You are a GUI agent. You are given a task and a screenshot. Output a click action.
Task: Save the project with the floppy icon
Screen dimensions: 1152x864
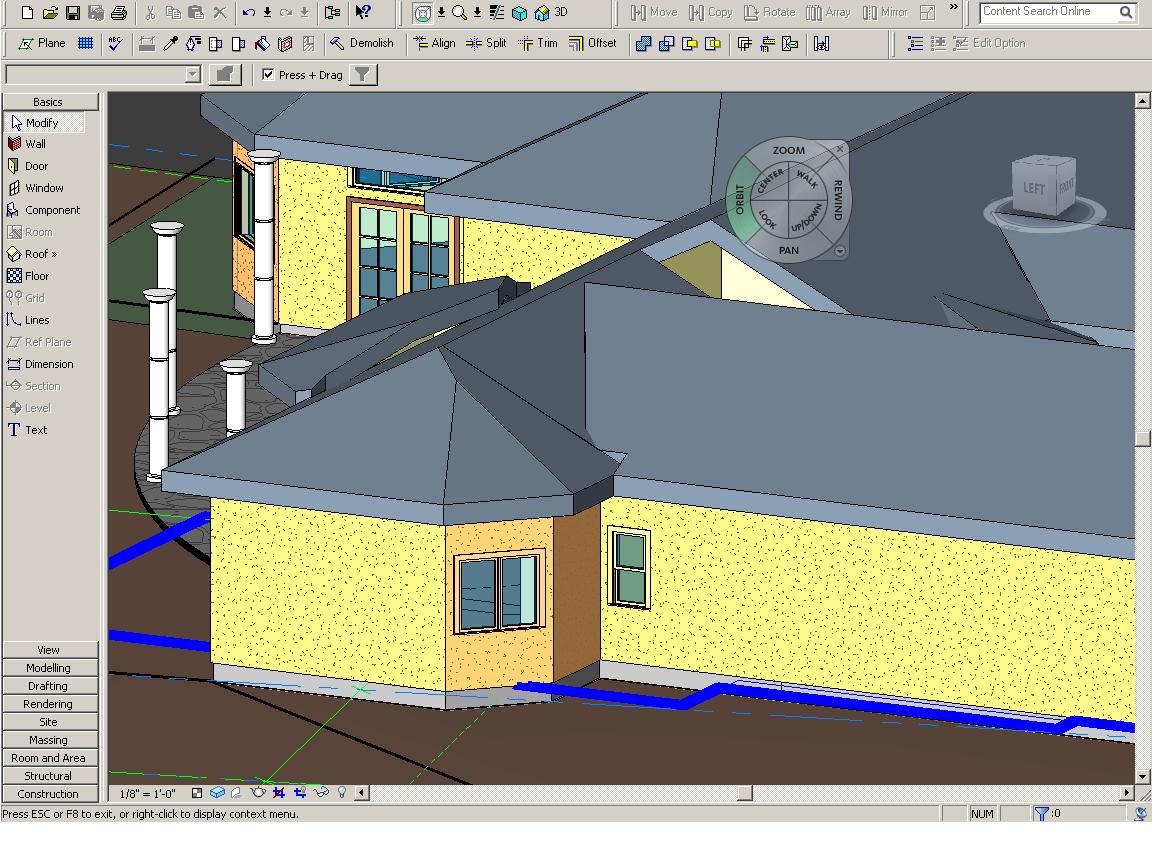point(73,12)
